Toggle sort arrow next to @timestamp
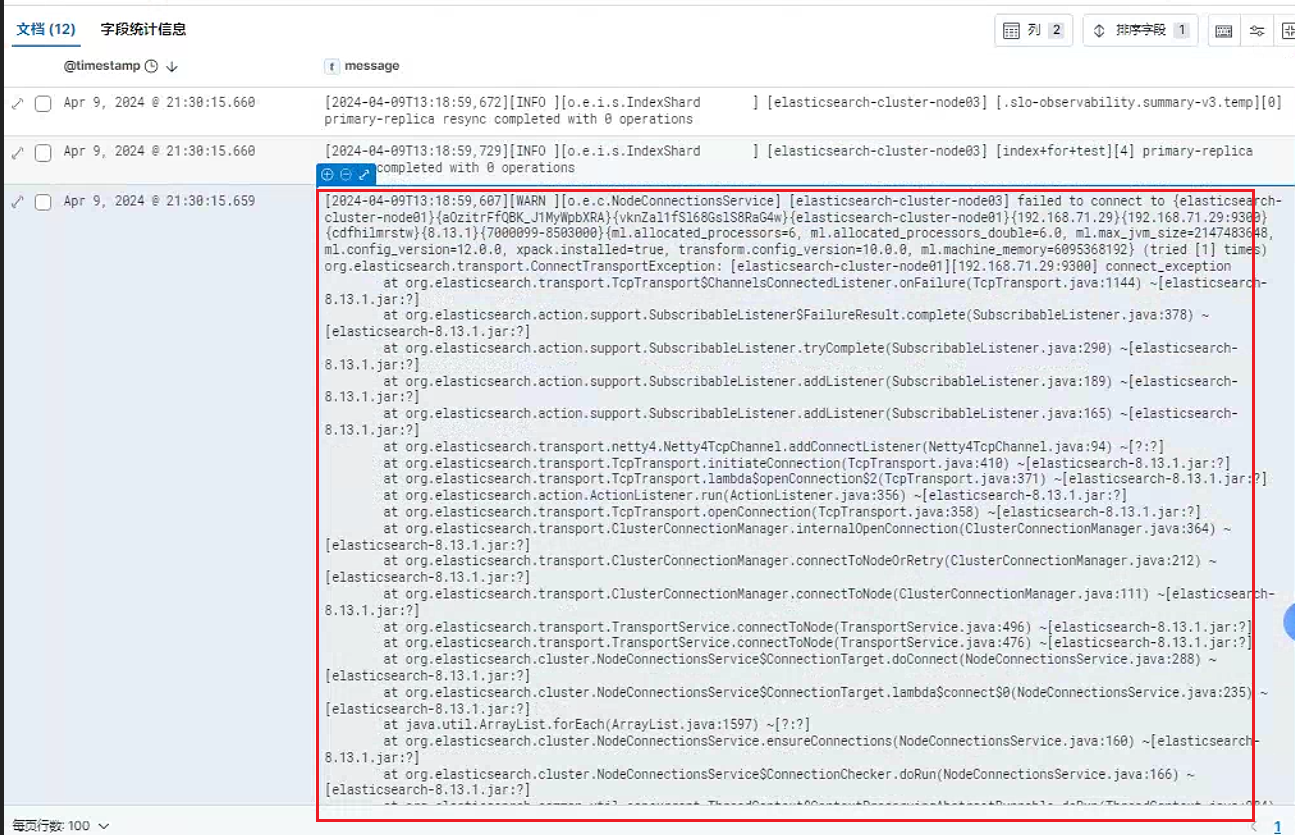Viewport: 1295px width, 835px height. (171, 67)
